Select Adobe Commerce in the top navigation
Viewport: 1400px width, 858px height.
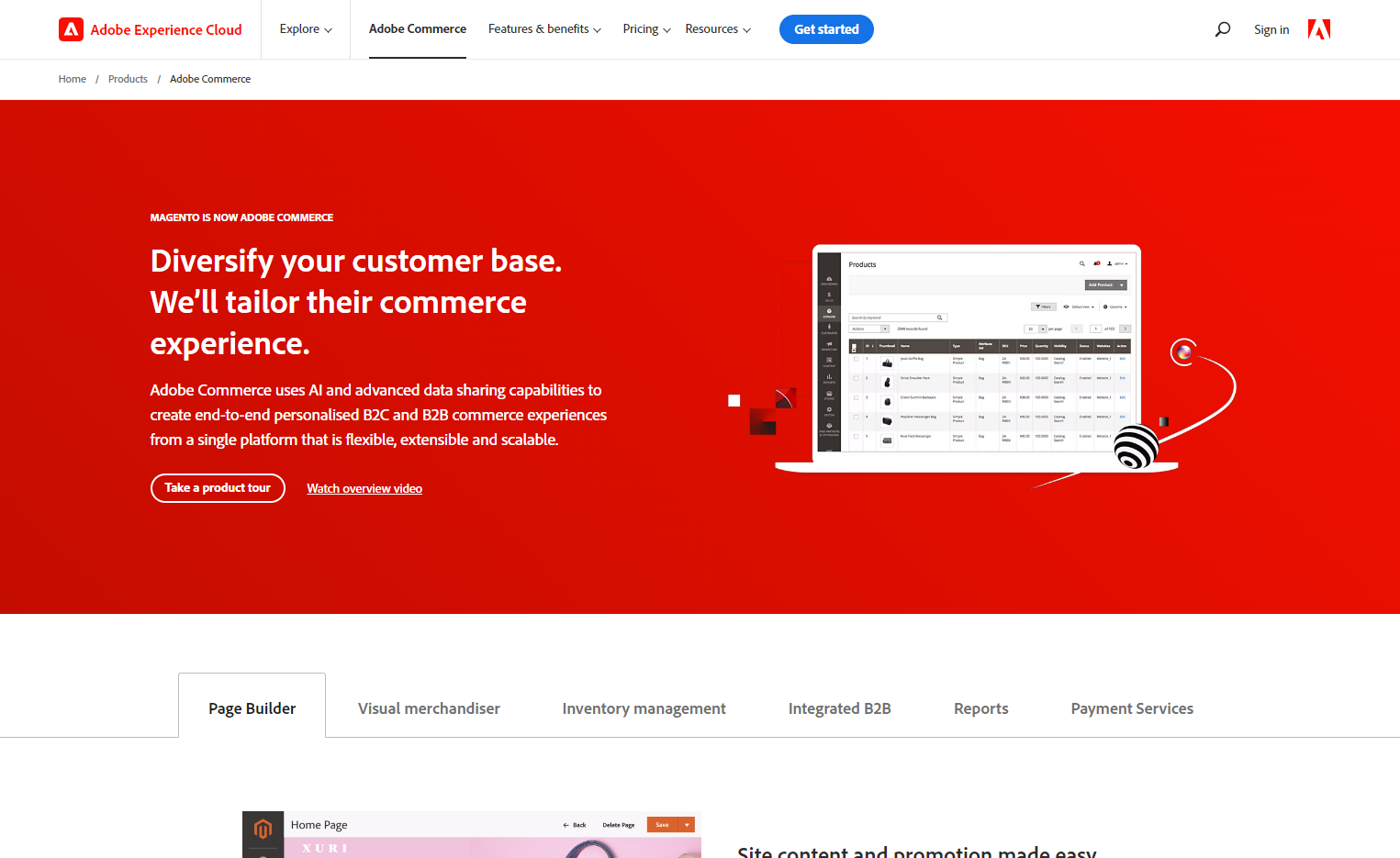(x=418, y=29)
